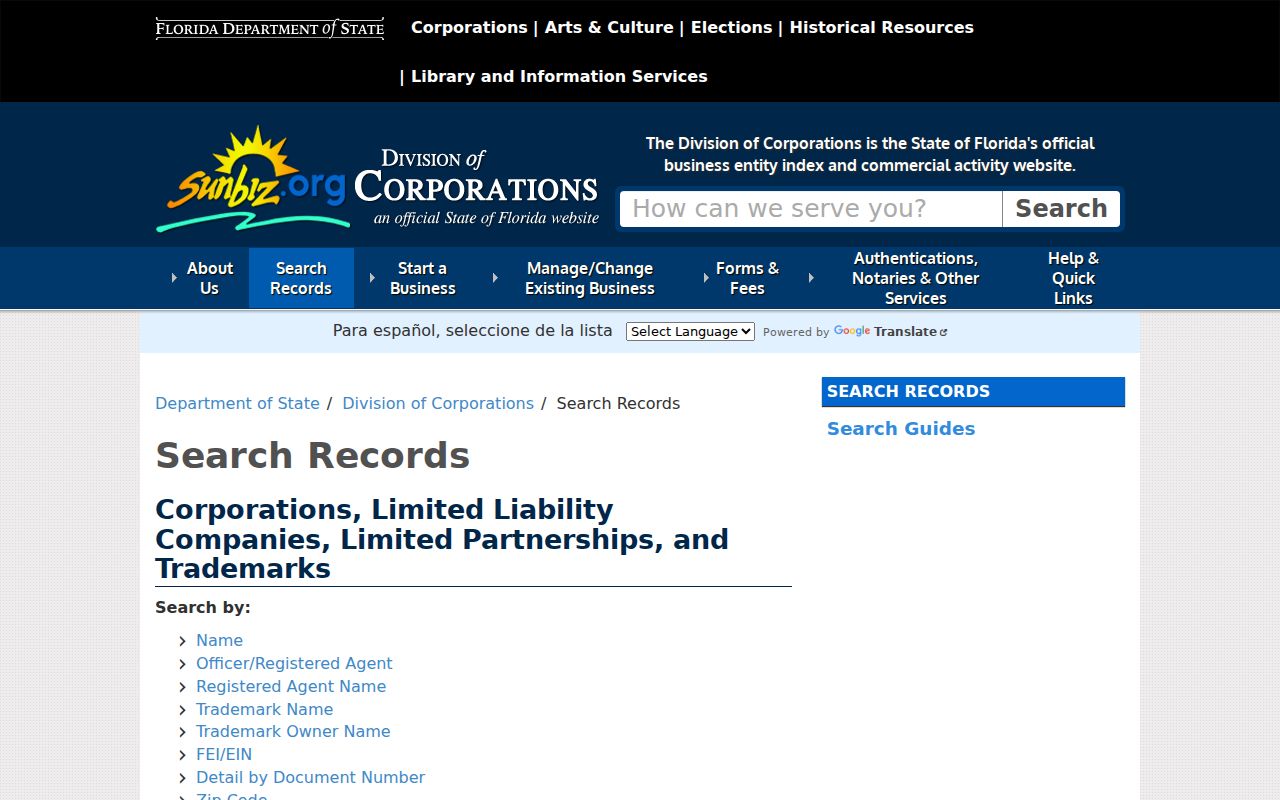Image resolution: width=1280 pixels, height=800 pixels.
Task: Expand the About Us menu arrow
Action: (174, 278)
